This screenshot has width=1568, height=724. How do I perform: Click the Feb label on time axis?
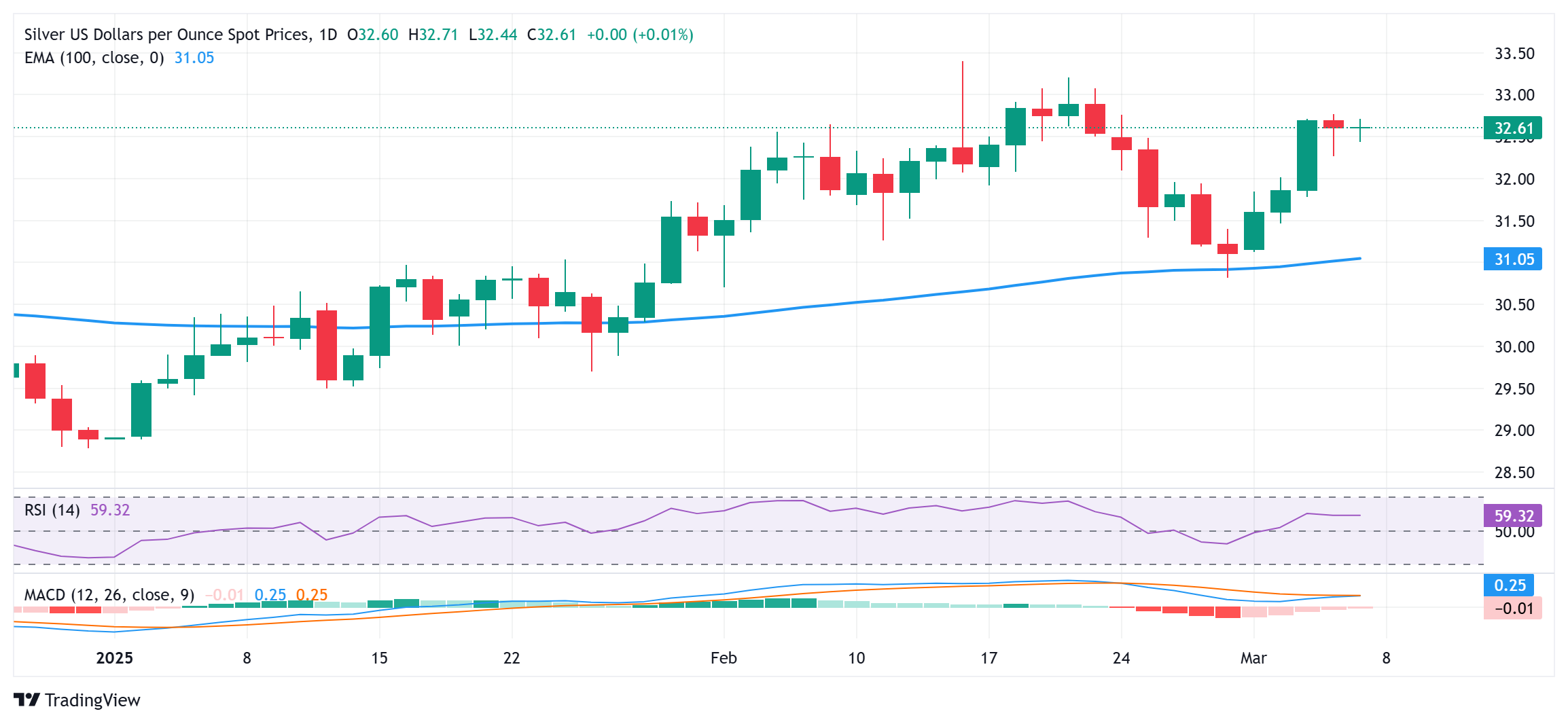724,658
